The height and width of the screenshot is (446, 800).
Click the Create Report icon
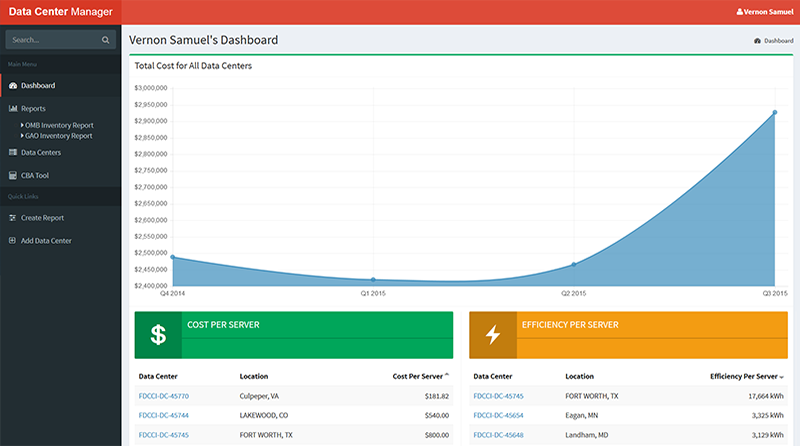click(x=13, y=218)
